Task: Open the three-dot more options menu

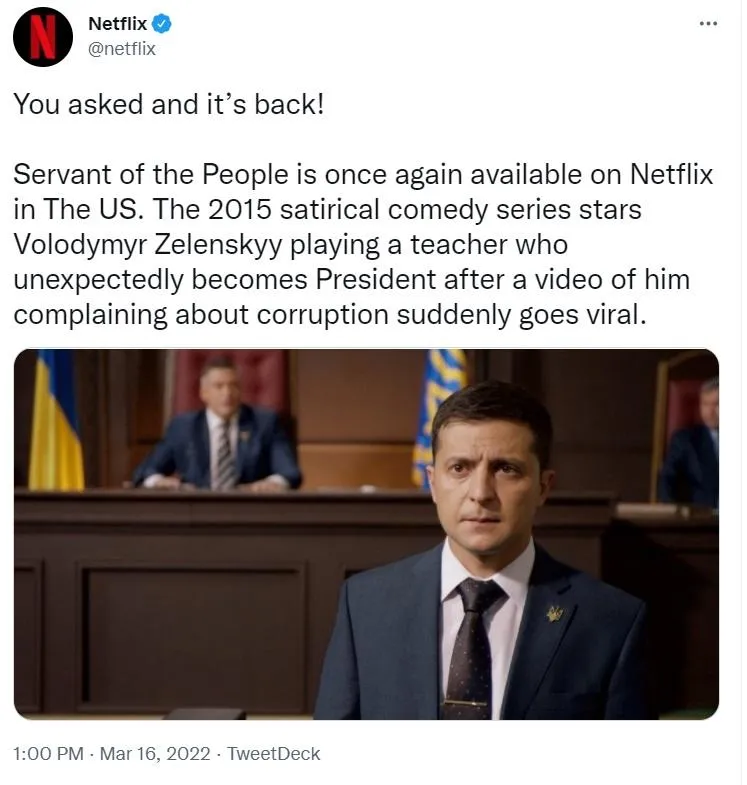Action: coord(708,24)
